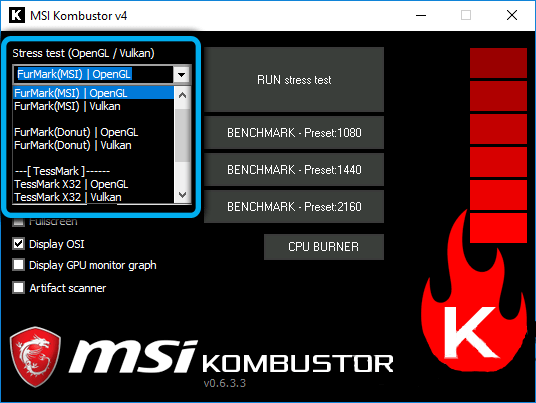Click the dropdown list scrollbar thumb
536x403 pixels.
coord(182,135)
